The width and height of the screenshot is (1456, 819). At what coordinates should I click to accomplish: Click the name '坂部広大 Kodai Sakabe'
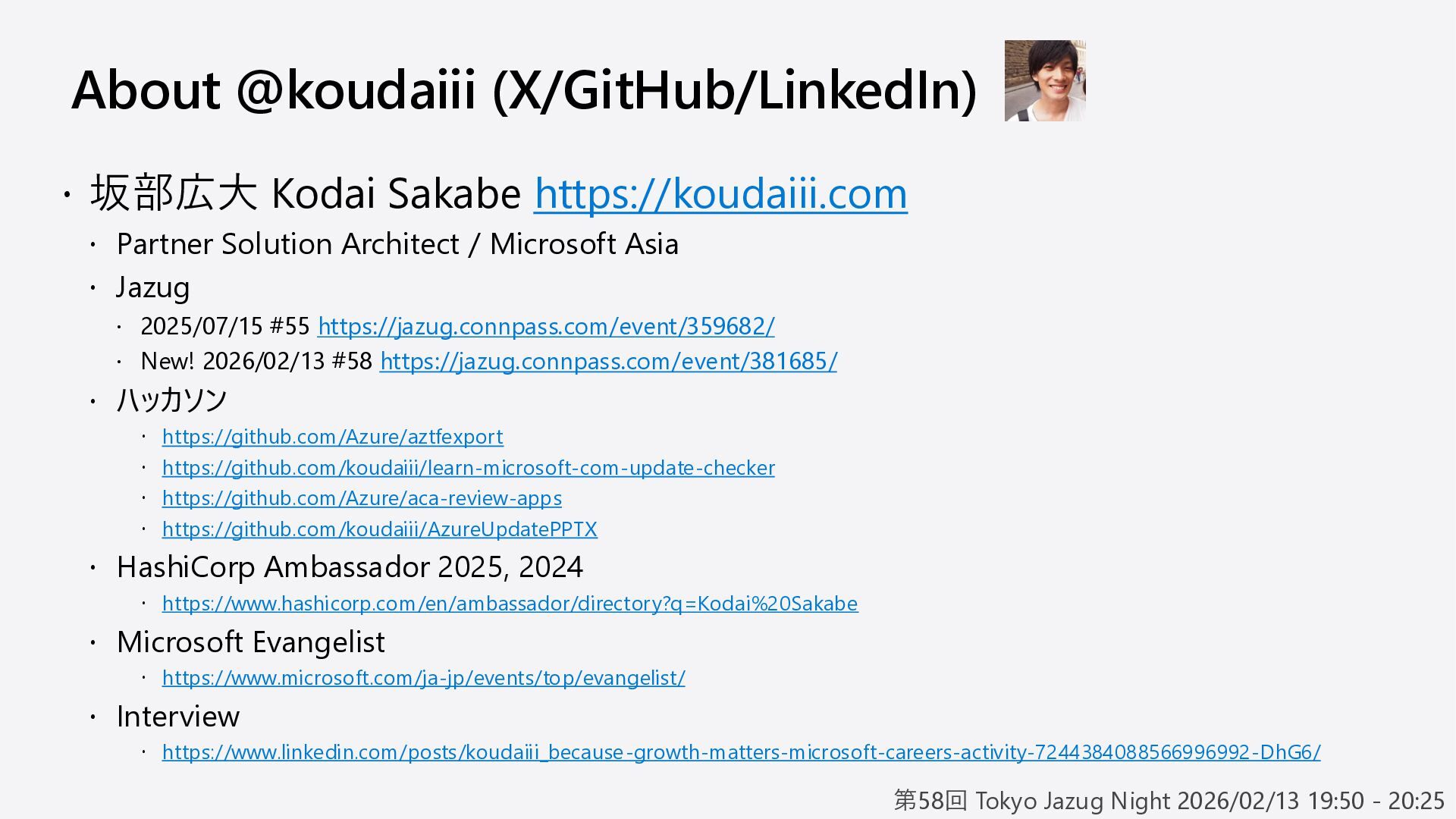(x=305, y=193)
